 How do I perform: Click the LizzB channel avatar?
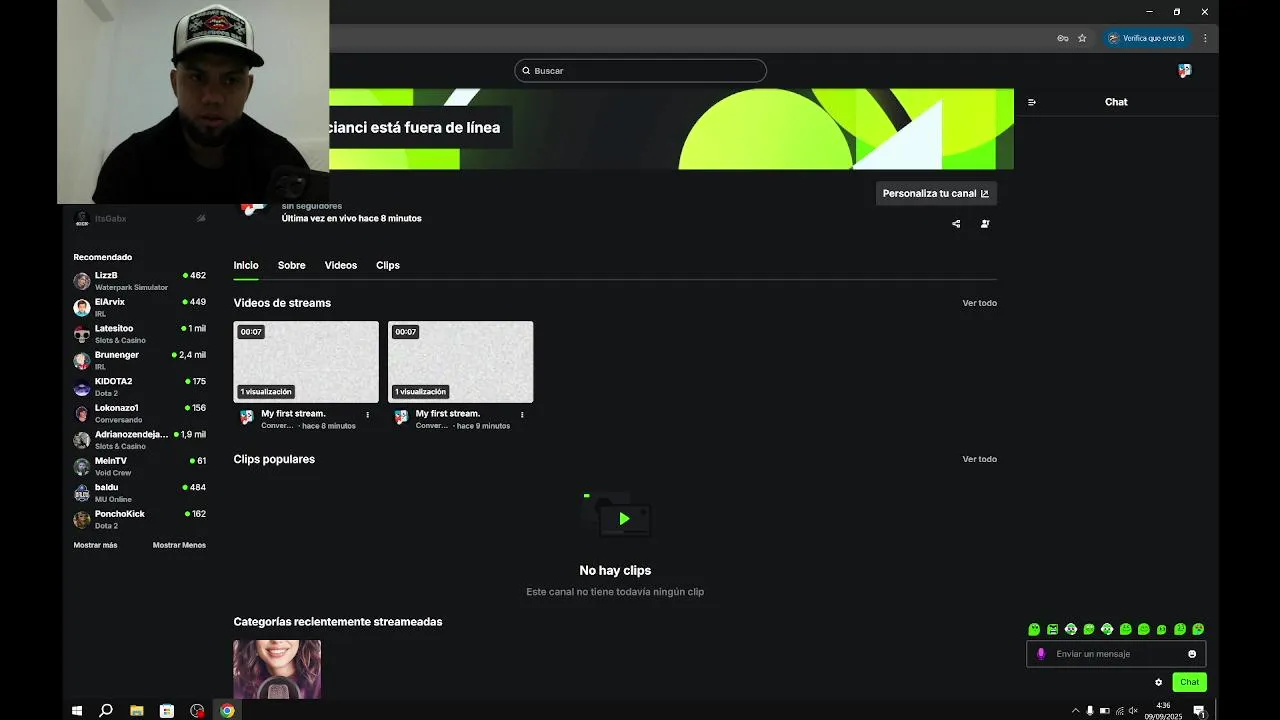click(x=82, y=281)
